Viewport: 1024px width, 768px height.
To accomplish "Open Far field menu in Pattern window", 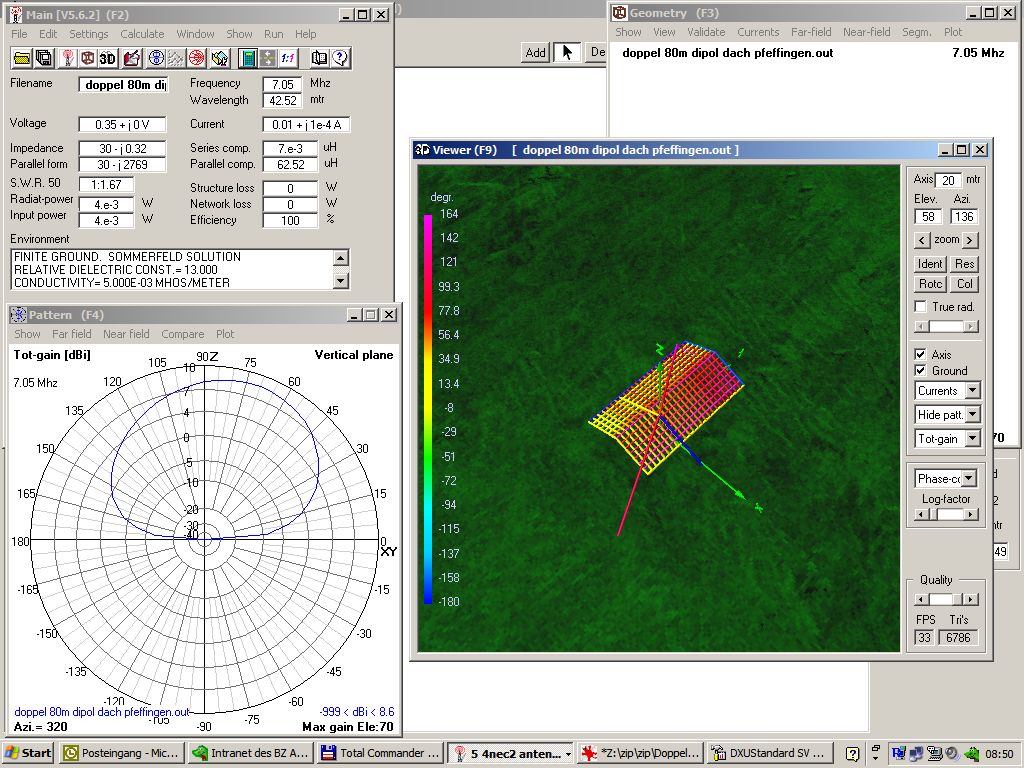I will click(x=72, y=334).
